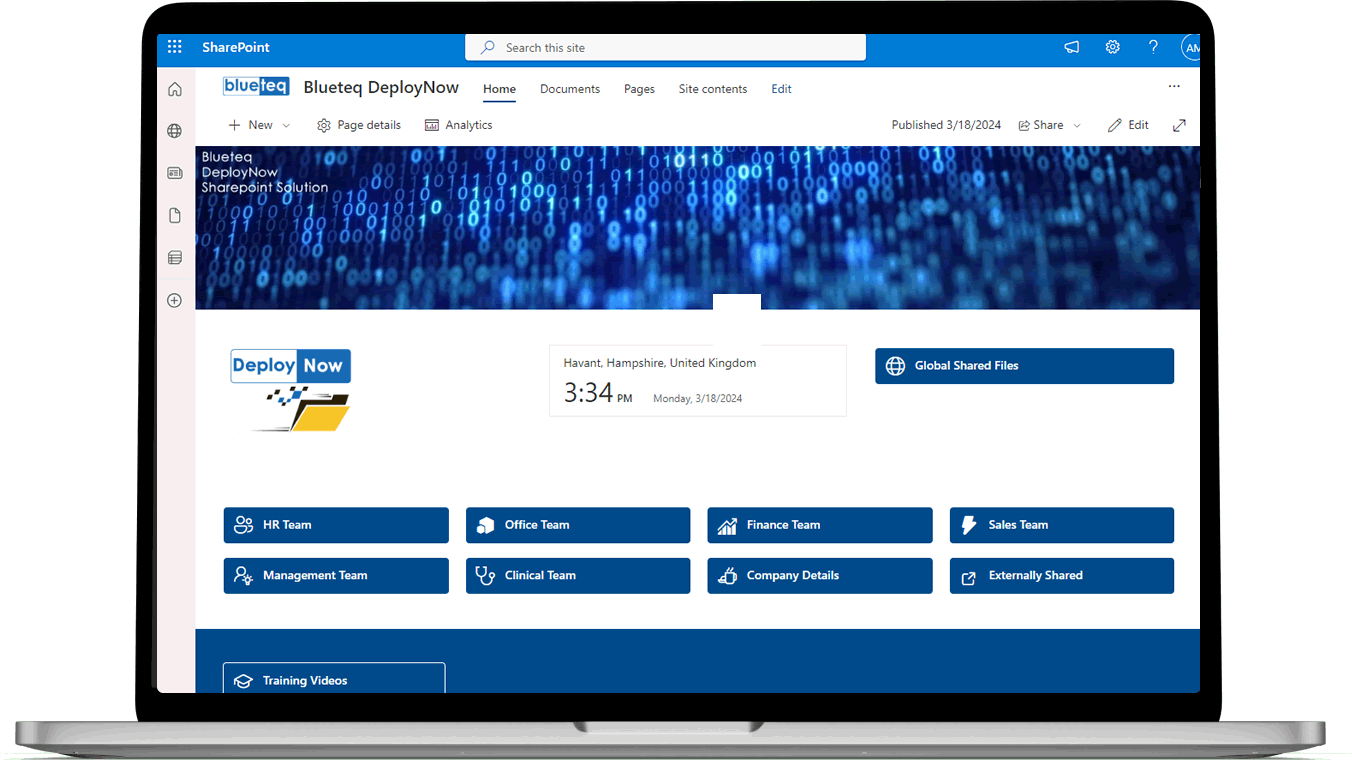
Task: Open the Sales Team quick link
Action: pos(1061,525)
